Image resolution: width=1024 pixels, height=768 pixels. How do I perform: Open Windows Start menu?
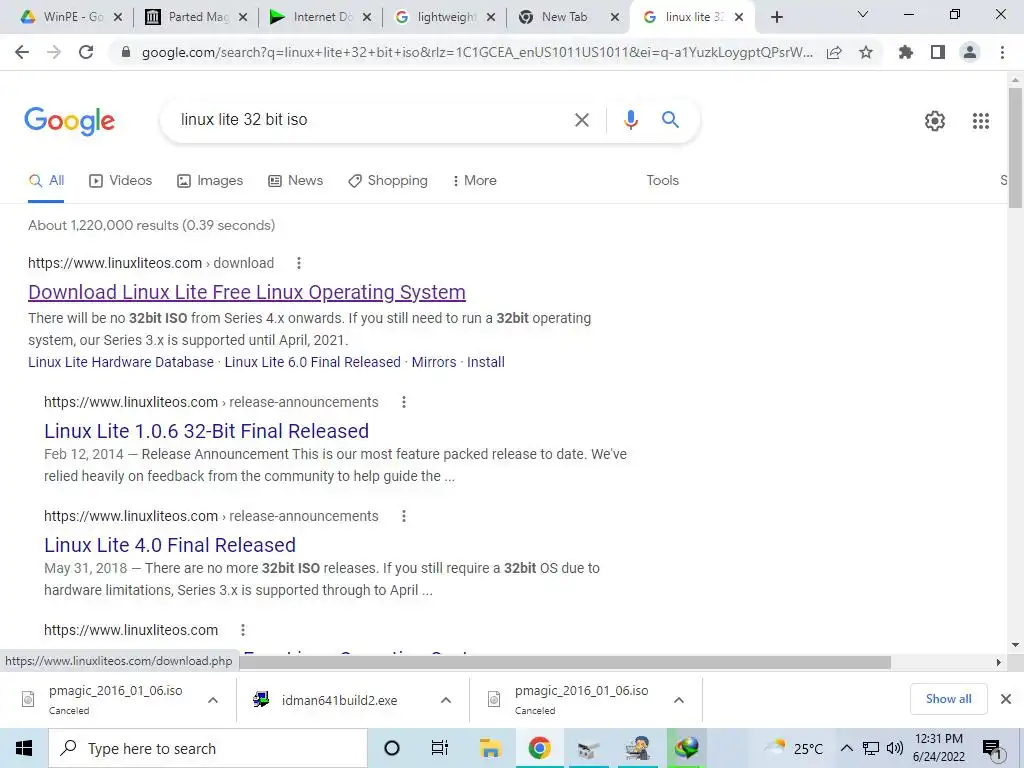(24, 748)
